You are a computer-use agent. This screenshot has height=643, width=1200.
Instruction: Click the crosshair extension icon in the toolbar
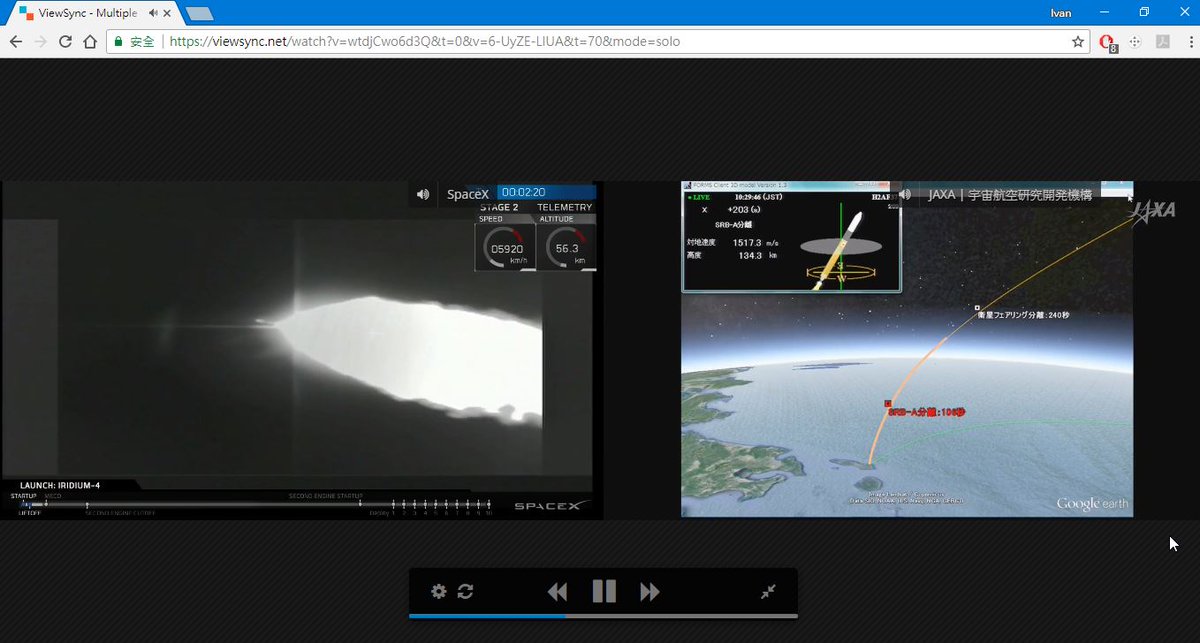click(x=1135, y=42)
